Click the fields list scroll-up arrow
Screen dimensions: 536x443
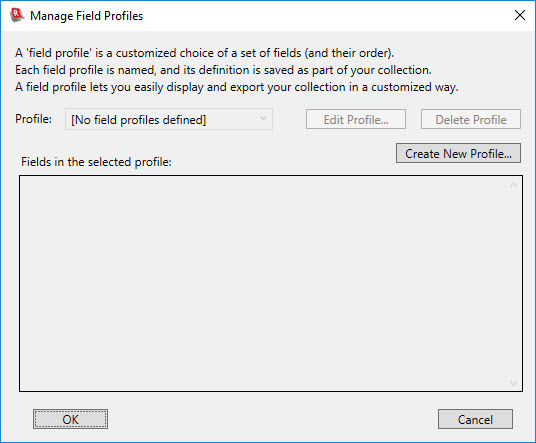pyautogui.click(x=513, y=186)
